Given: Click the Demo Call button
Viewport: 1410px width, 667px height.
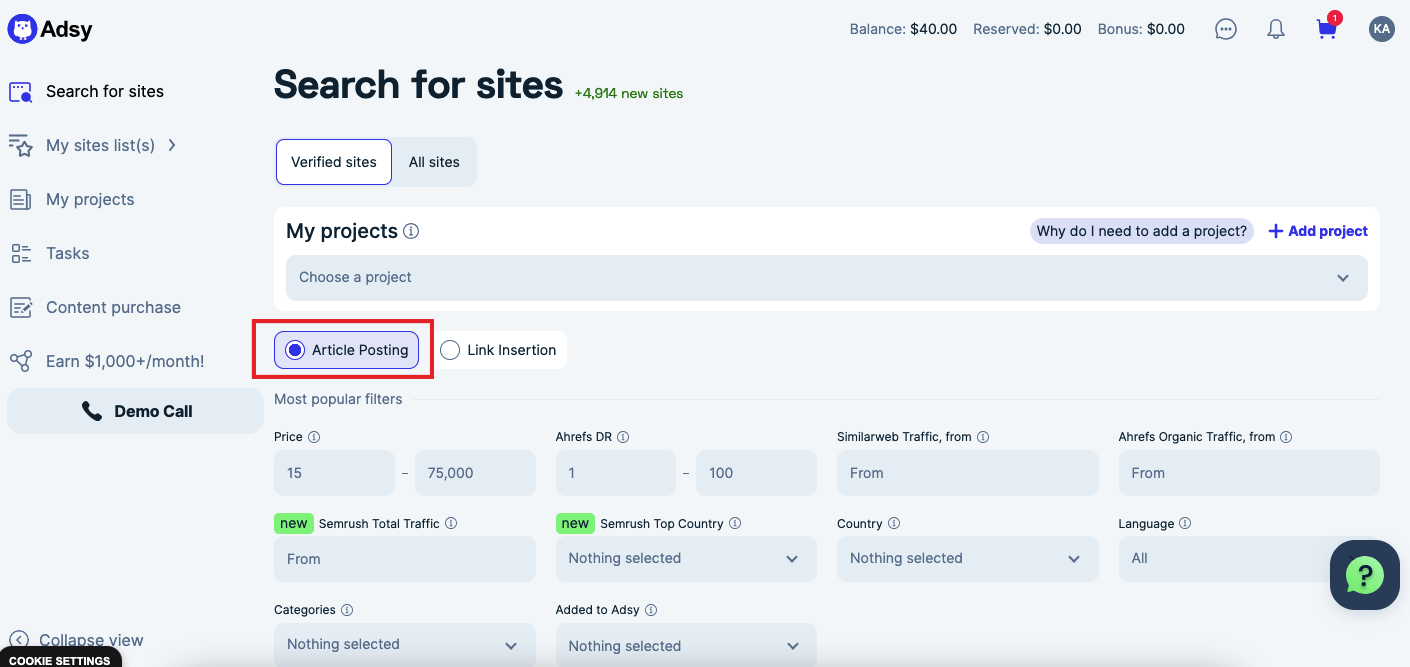Looking at the screenshot, I should 136,411.
